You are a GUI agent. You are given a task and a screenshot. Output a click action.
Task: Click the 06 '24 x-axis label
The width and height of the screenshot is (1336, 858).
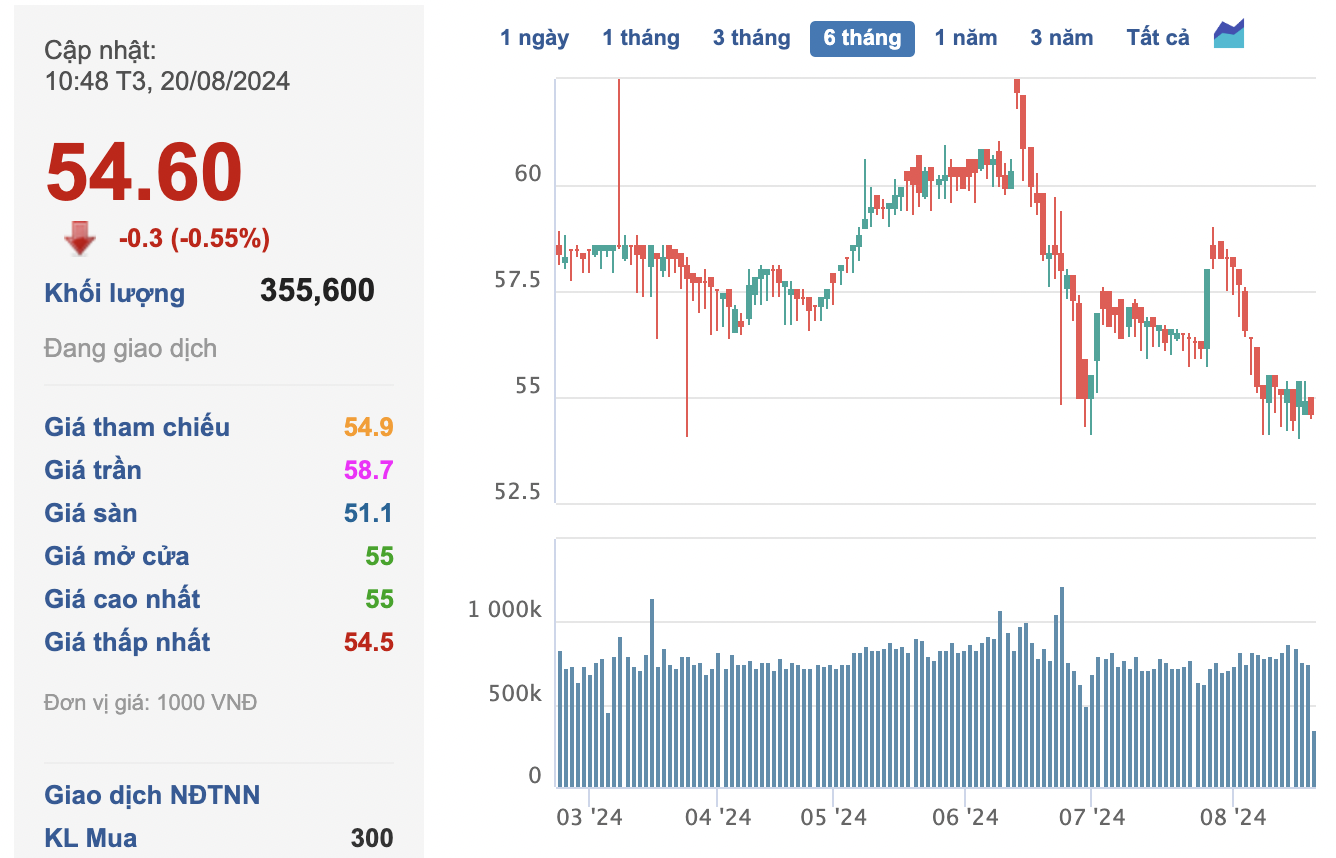point(965,817)
